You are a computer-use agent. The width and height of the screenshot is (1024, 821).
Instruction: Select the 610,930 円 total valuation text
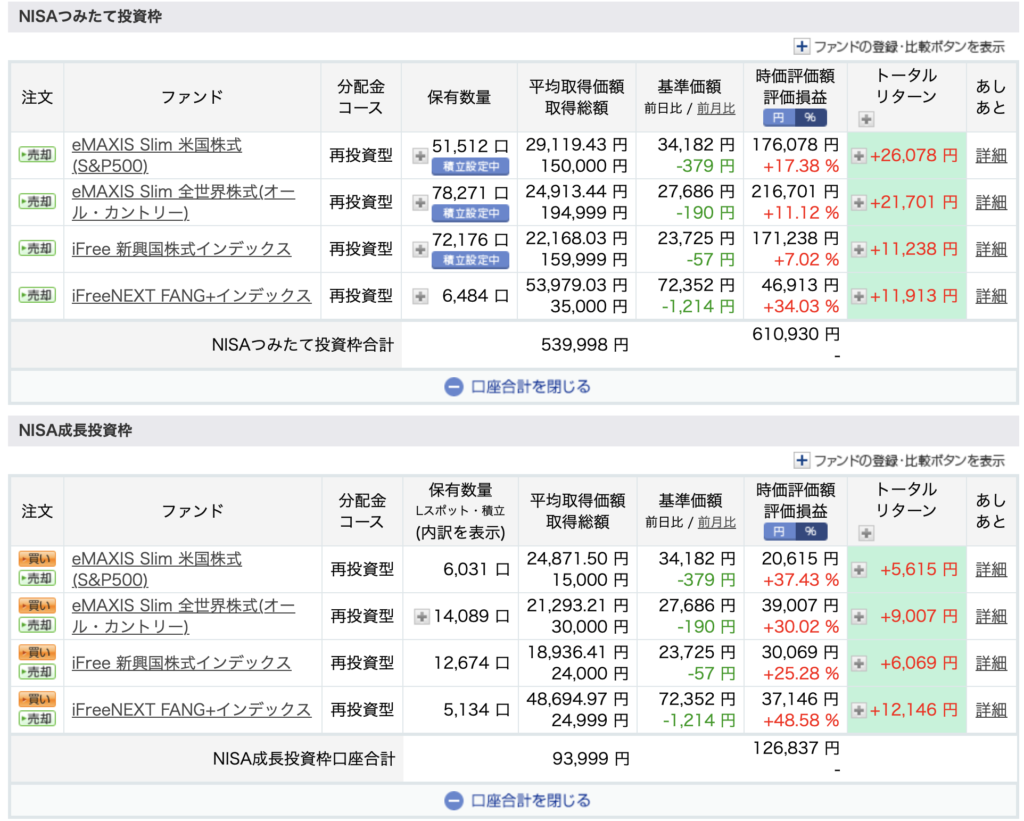(x=795, y=334)
